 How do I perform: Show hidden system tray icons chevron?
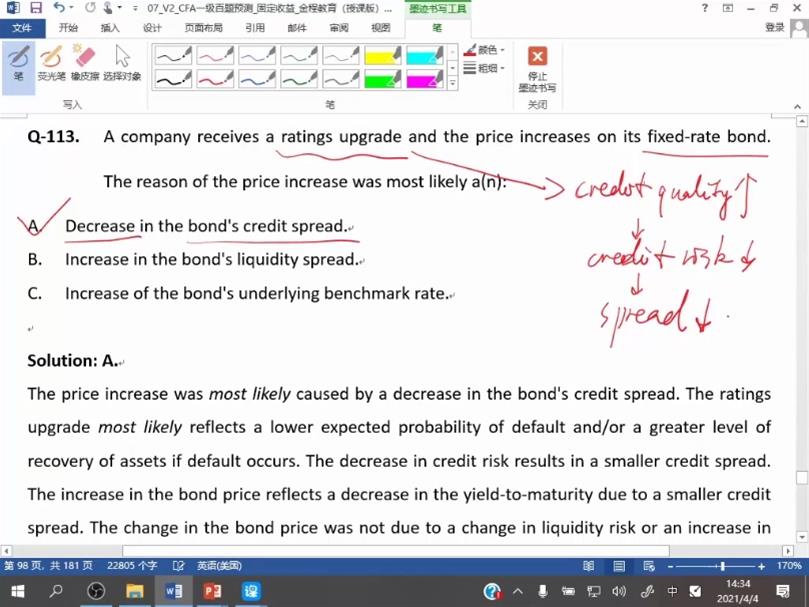click(518, 592)
